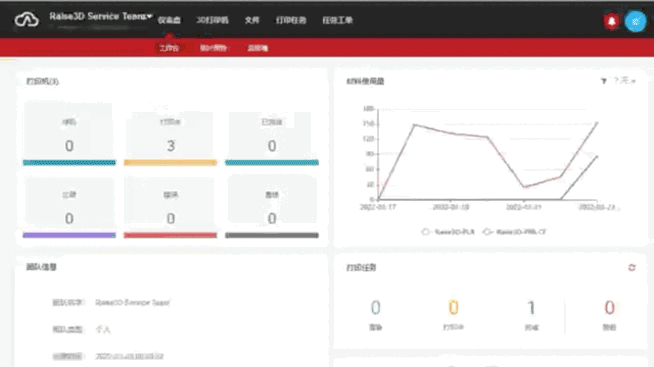Toggle Raise3D-PPA-CF legend series in chart
654x367 pixels.
[x=514, y=232]
